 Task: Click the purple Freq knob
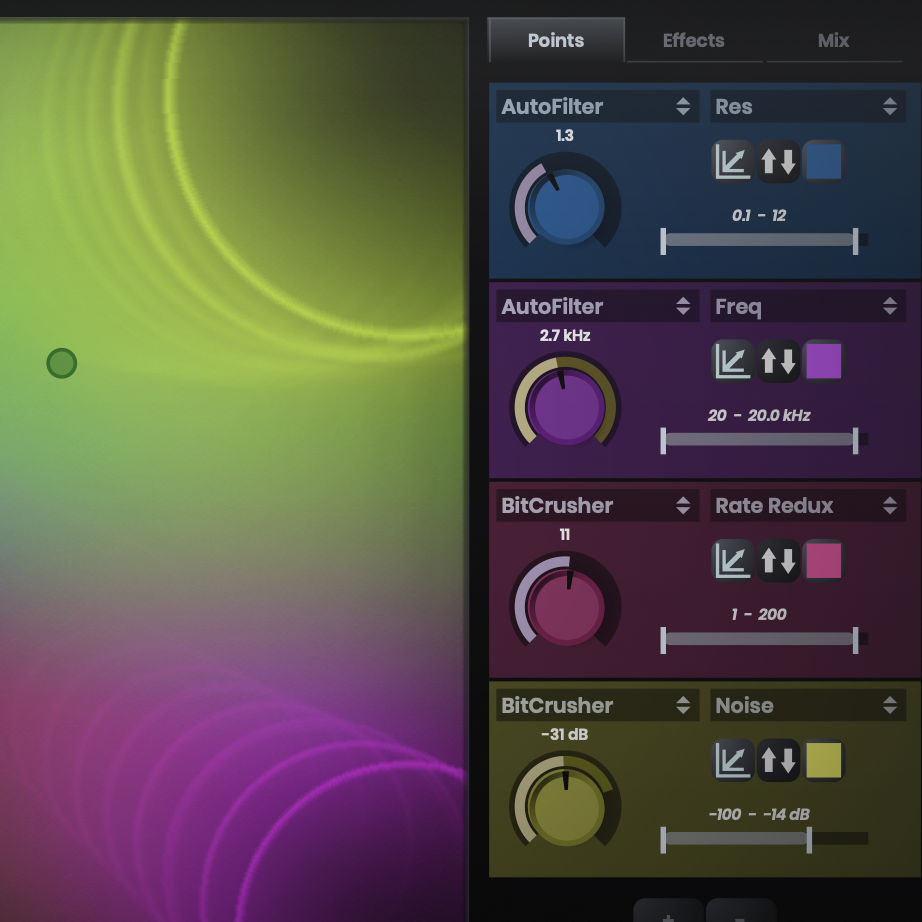click(x=566, y=407)
